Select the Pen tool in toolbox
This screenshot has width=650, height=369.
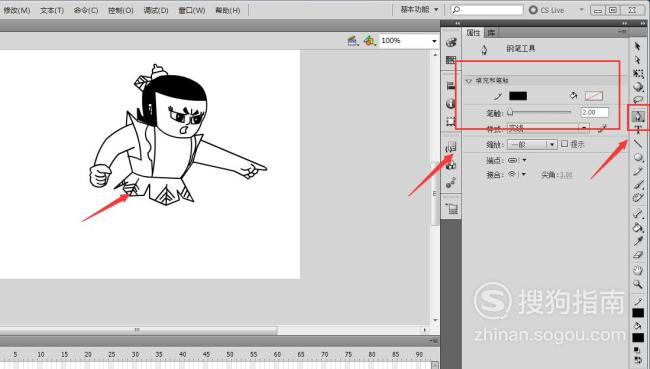coord(638,117)
